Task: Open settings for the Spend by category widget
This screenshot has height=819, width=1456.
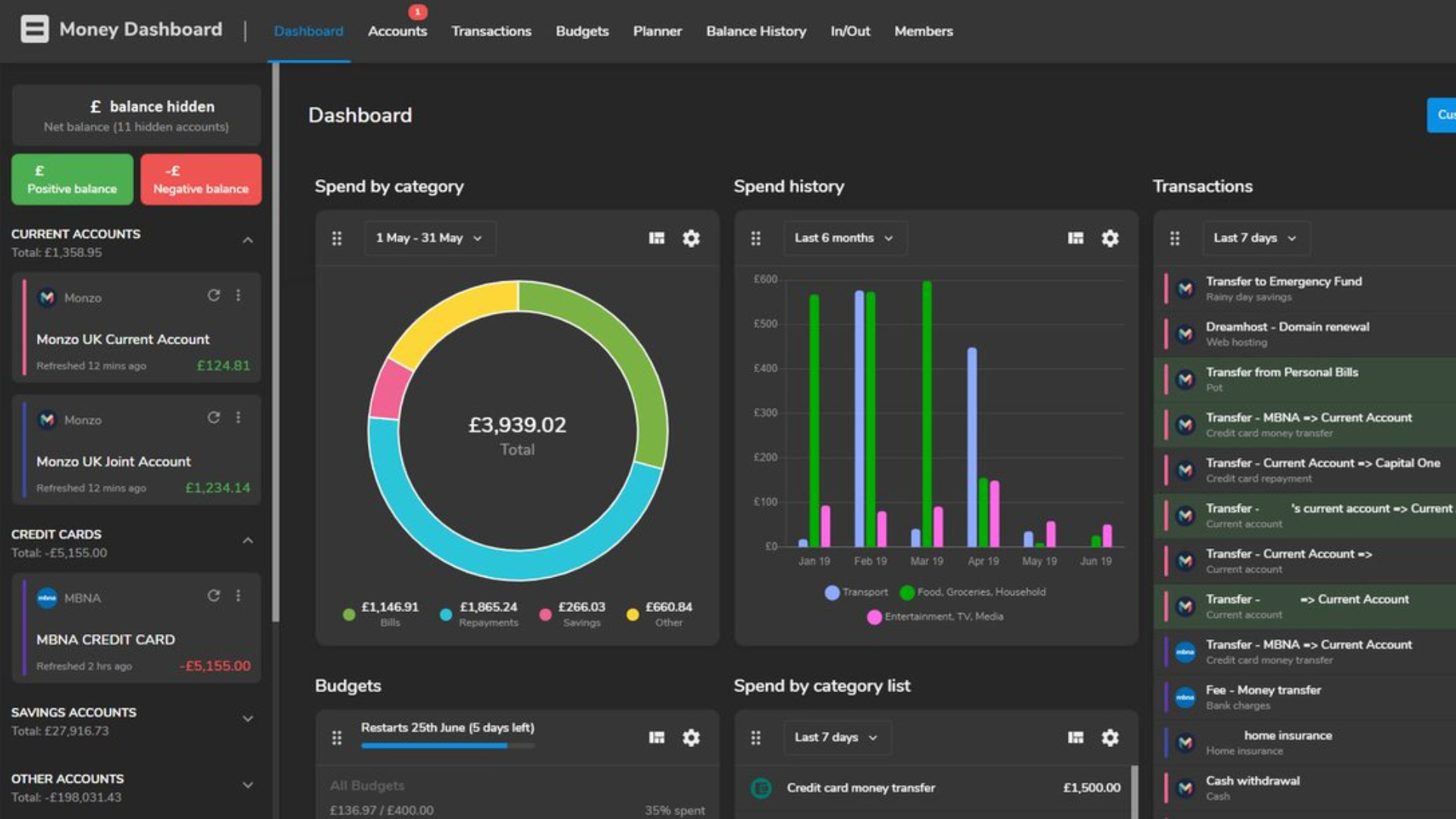Action: point(690,237)
